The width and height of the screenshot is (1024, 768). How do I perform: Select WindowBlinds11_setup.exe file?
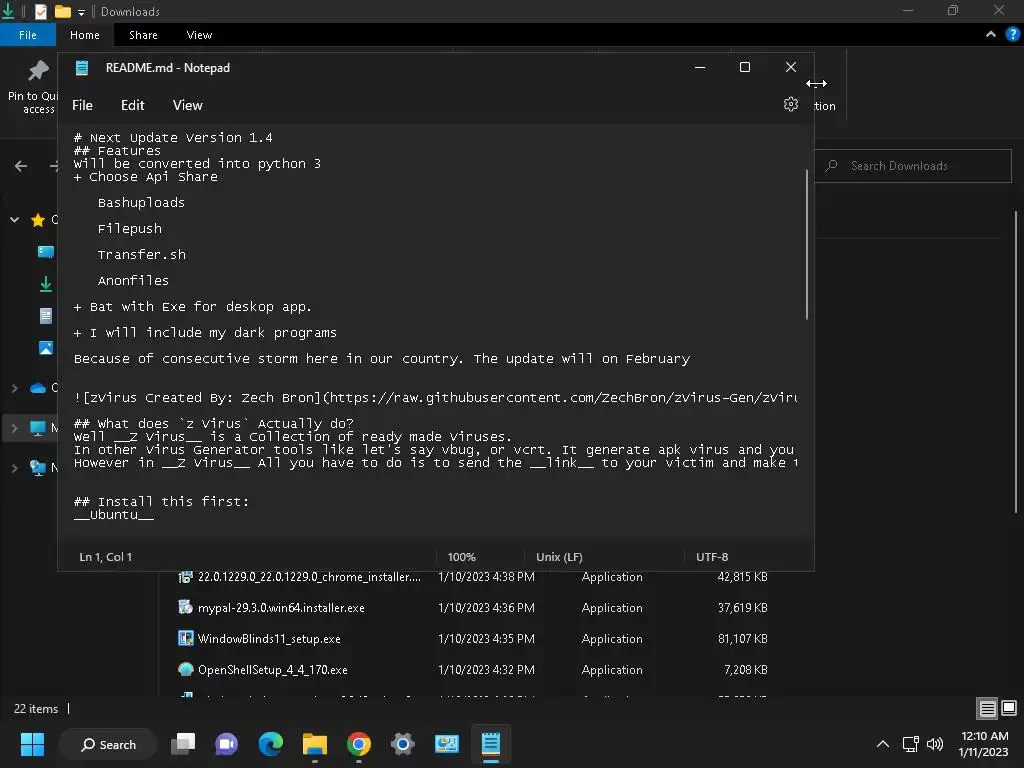click(269, 639)
